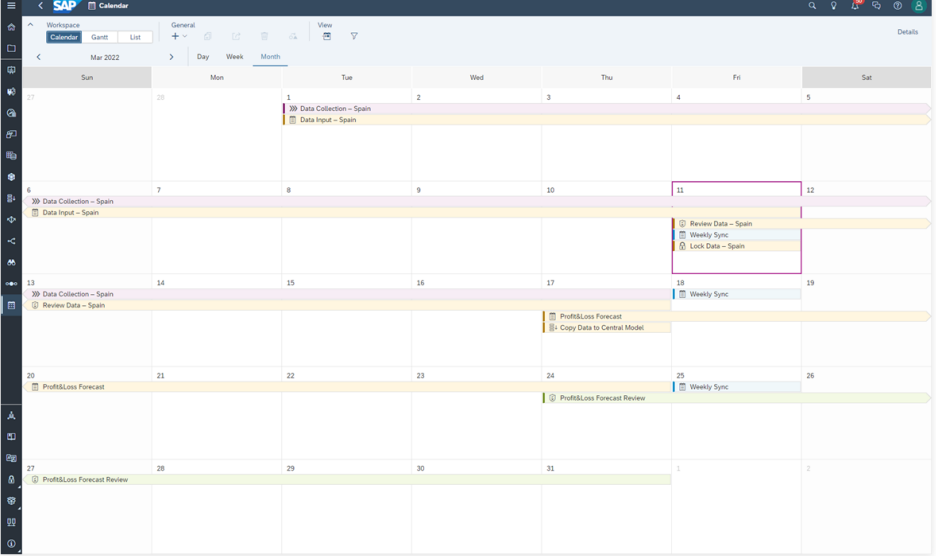
Task: Open Copy Data to Central Model event
Action: [x=606, y=327]
